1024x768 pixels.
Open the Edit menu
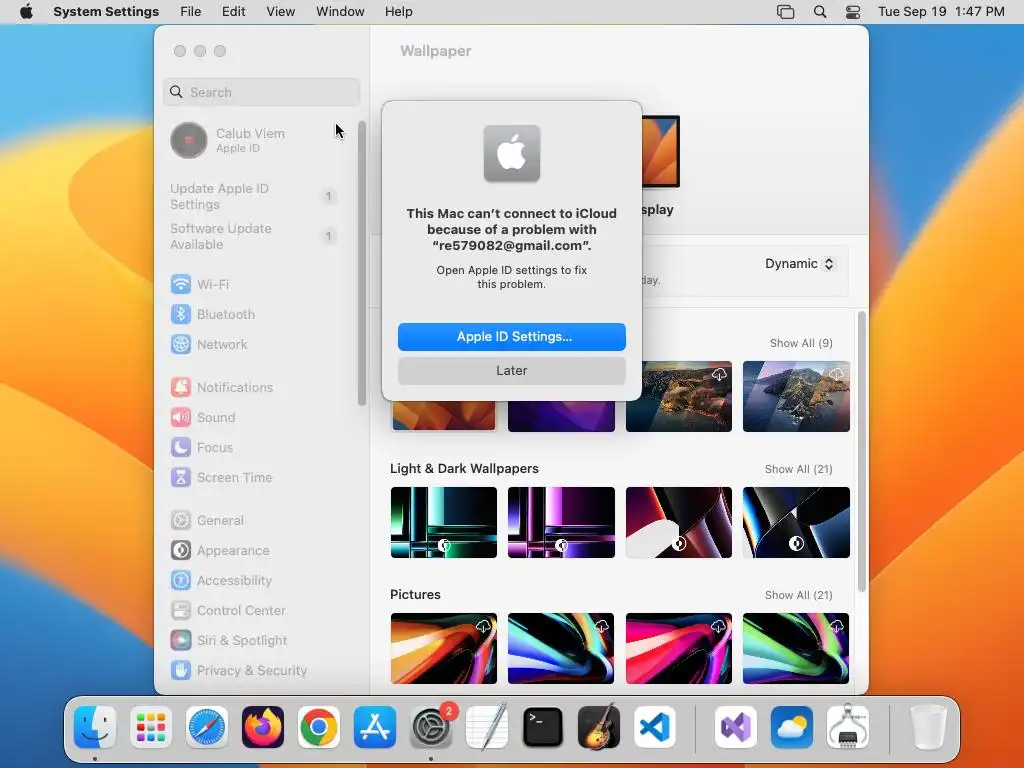click(233, 12)
